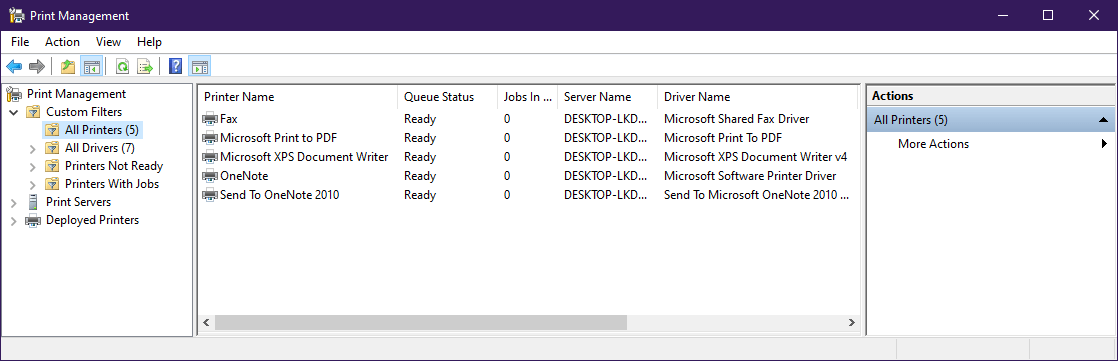1118x361 pixels.
Task: Select the Microsoft Print to PDF printer icon
Action: (x=210, y=138)
